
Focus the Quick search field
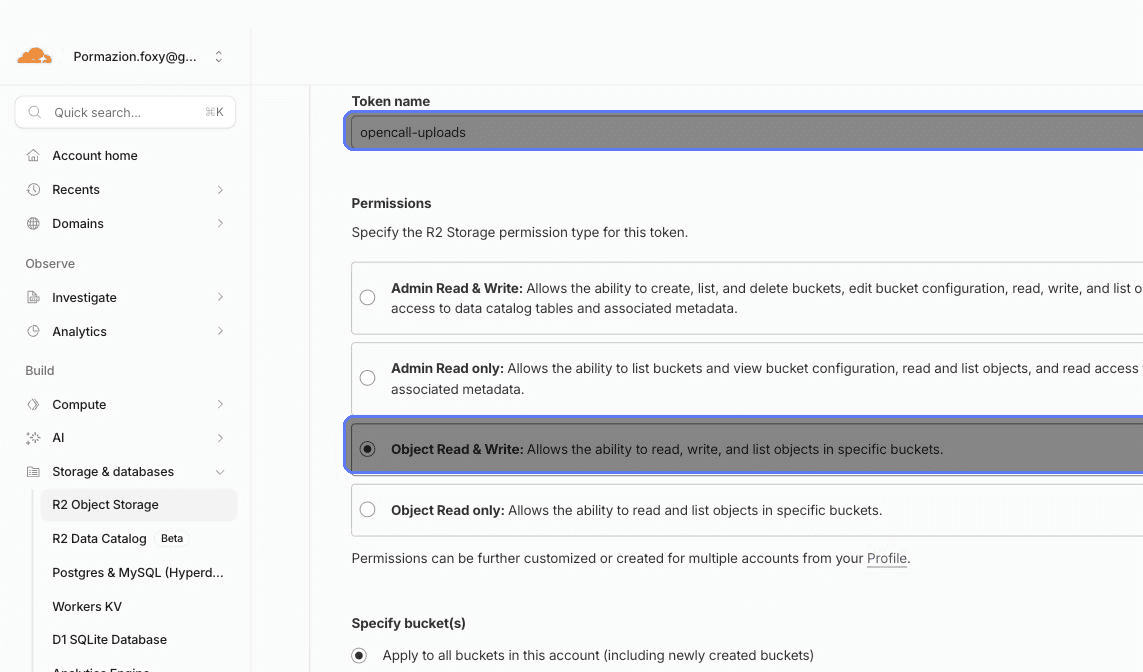[125, 112]
